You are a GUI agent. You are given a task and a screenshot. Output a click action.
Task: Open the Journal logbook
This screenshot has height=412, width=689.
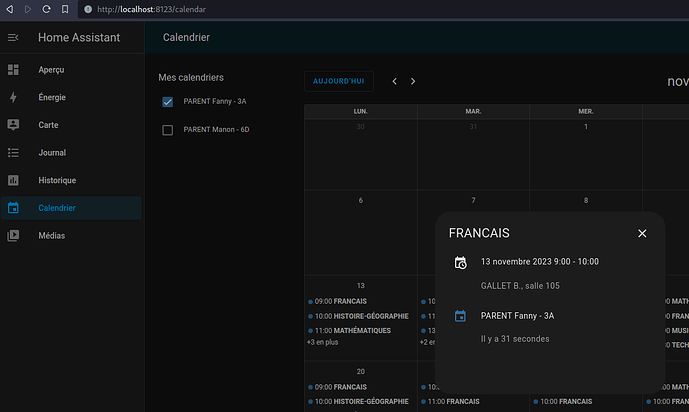(x=52, y=153)
